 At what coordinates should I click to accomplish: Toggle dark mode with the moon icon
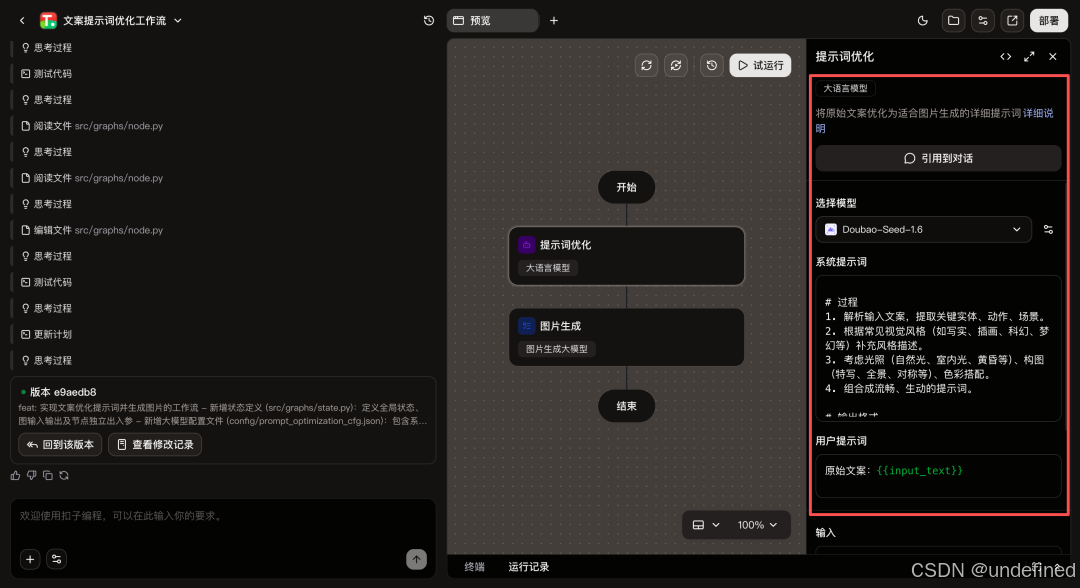[923, 21]
